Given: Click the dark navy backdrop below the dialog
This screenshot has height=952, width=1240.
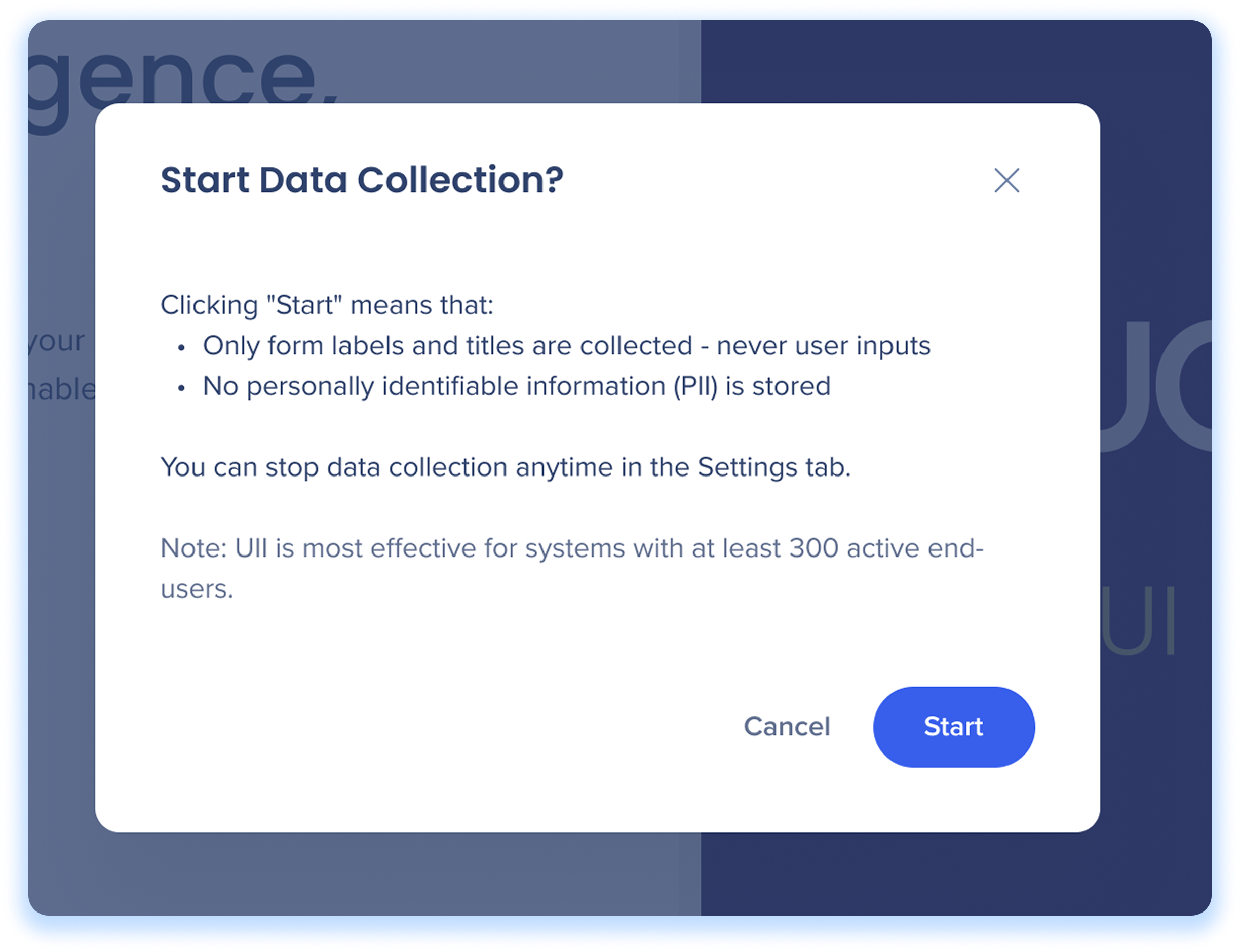Looking at the screenshot, I should (955, 873).
